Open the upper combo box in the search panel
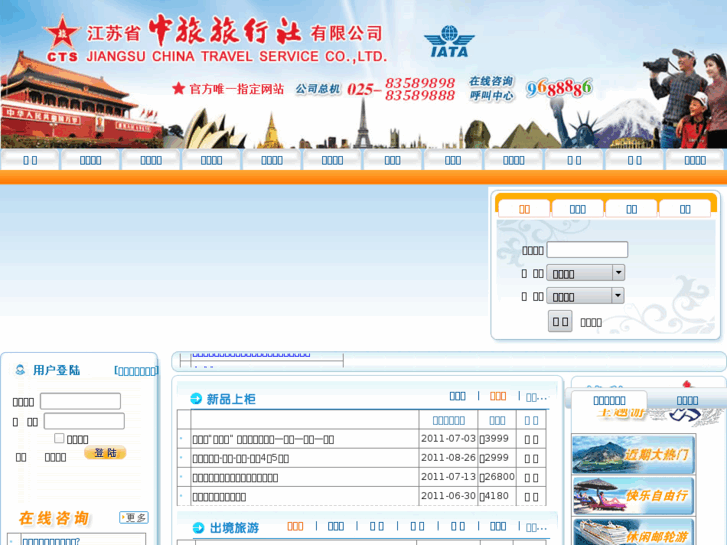Viewport: 727px width, 545px height. click(x=586, y=273)
